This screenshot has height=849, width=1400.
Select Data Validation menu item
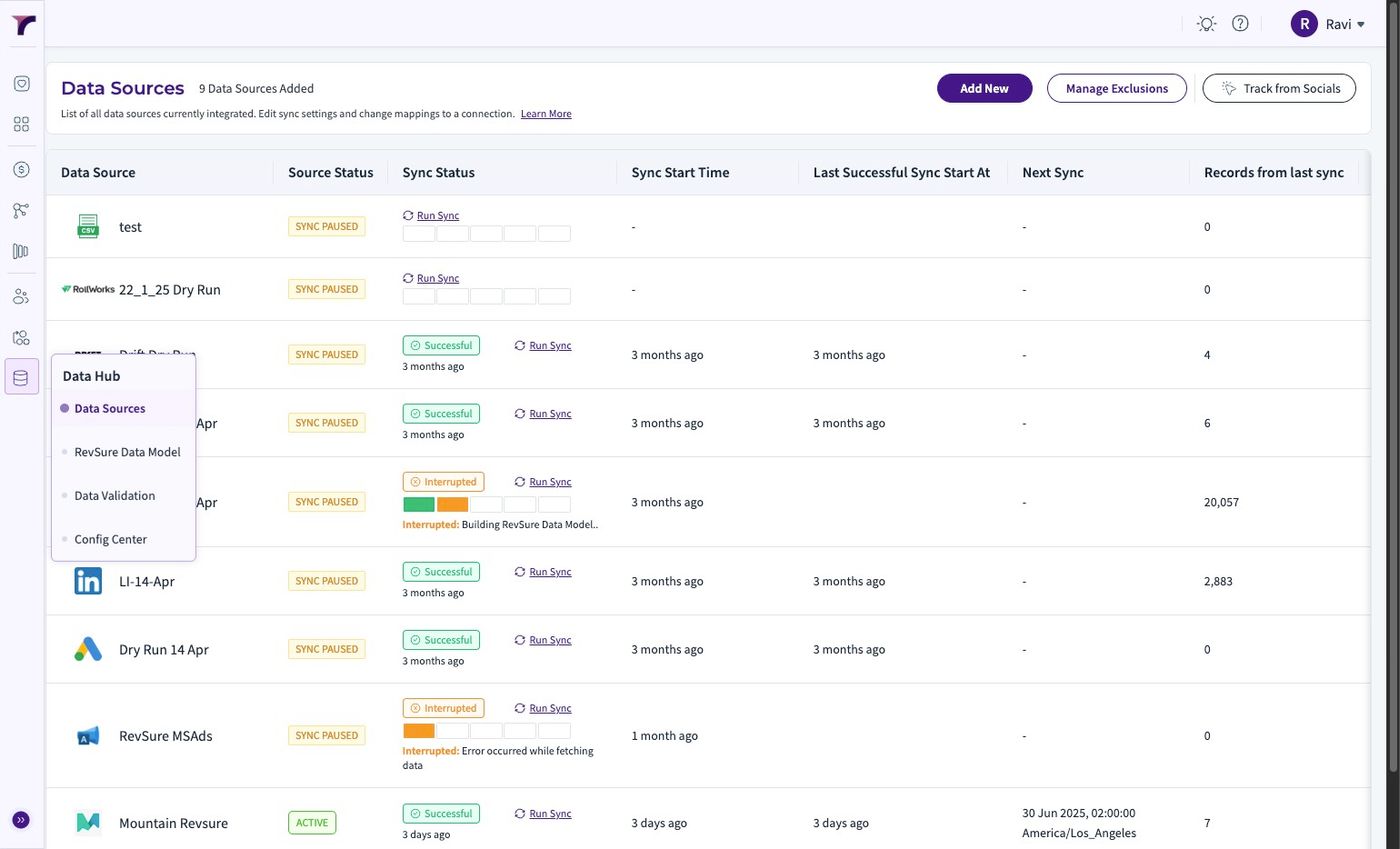[114, 496]
